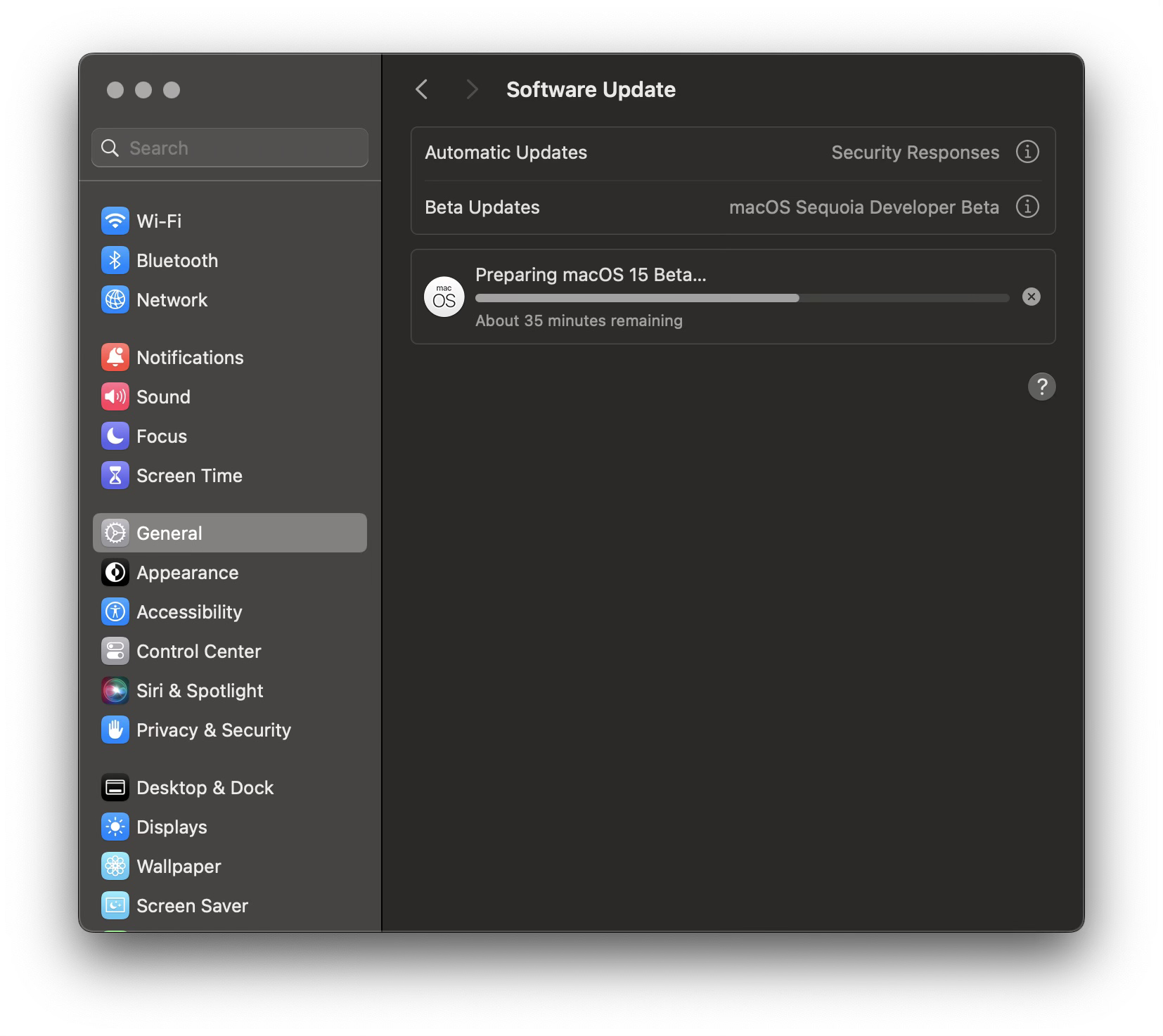Click the Network globe icon
The width and height of the screenshot is (1163, 1036).
coord(115,299)
